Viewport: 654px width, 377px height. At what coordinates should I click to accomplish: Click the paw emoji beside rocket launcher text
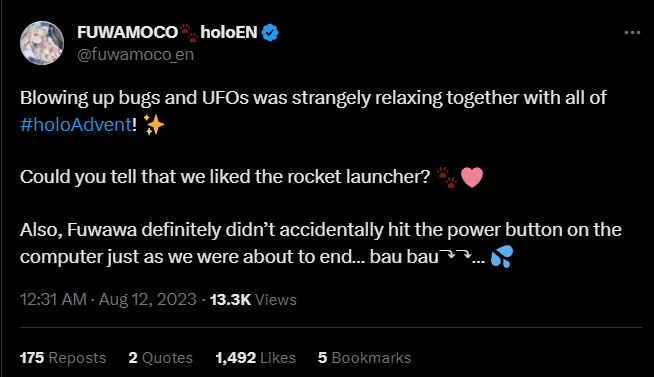447,177
